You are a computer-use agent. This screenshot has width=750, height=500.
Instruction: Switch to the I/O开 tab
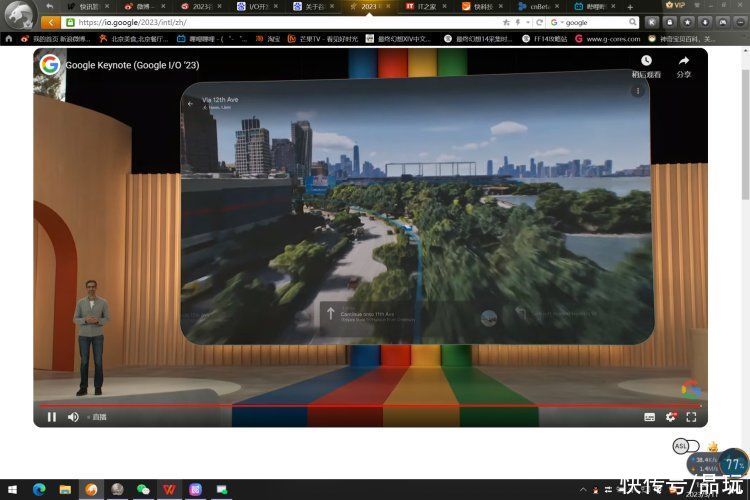coord(257,7)
